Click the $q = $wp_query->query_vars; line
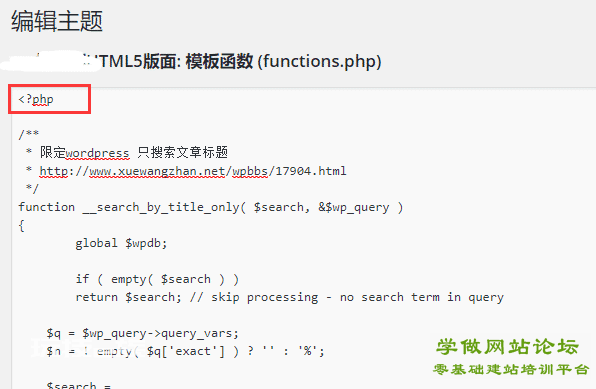Viewport: 596px width, 389px height. (143, 333)
